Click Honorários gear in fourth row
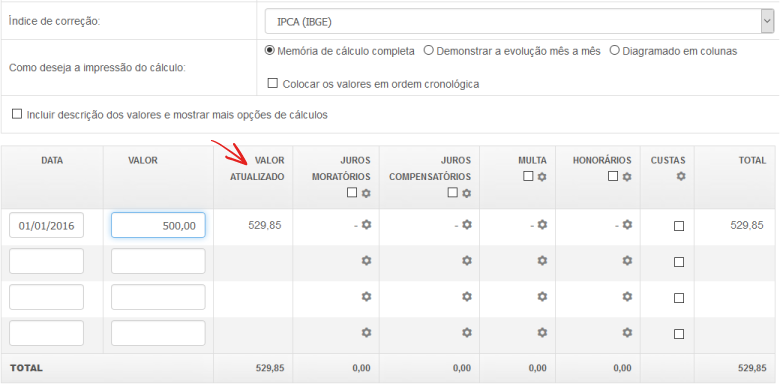Image resolution: width=780 pixels, height=387 pixels. 627,332
